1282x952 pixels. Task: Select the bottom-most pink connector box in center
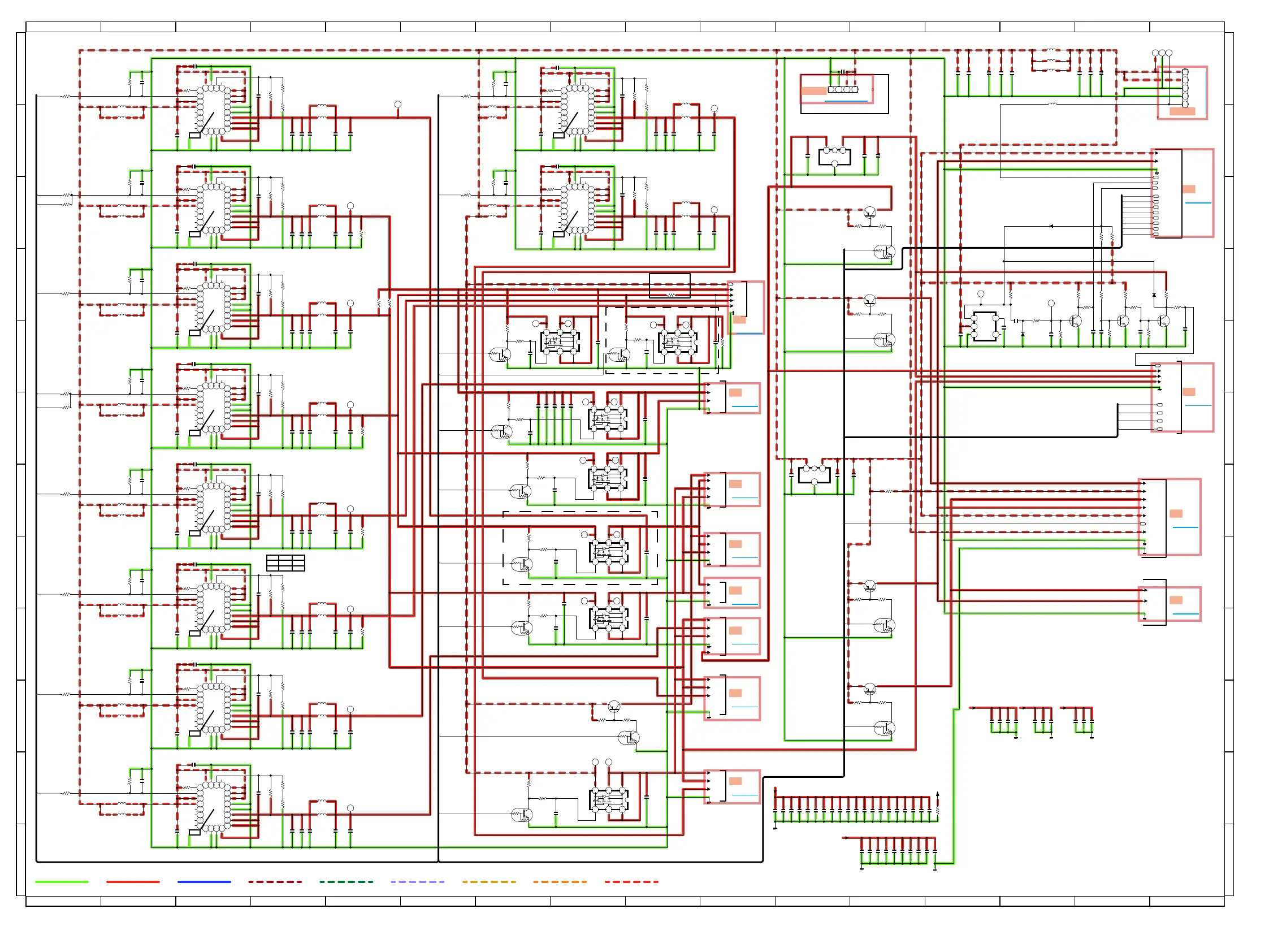pos(732,786)
